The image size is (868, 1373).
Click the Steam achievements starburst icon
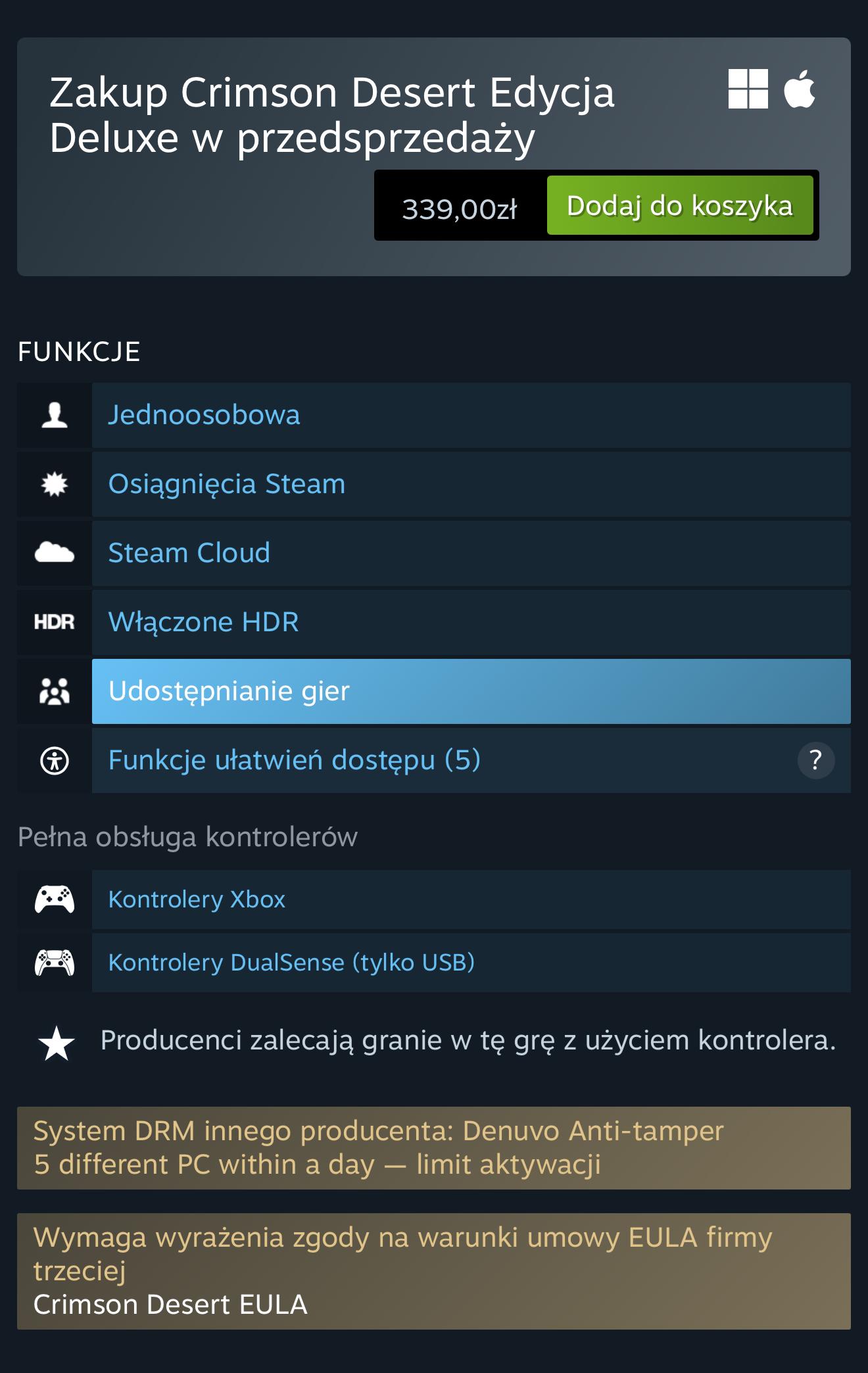pyautogui.click(x=55, y=485)
